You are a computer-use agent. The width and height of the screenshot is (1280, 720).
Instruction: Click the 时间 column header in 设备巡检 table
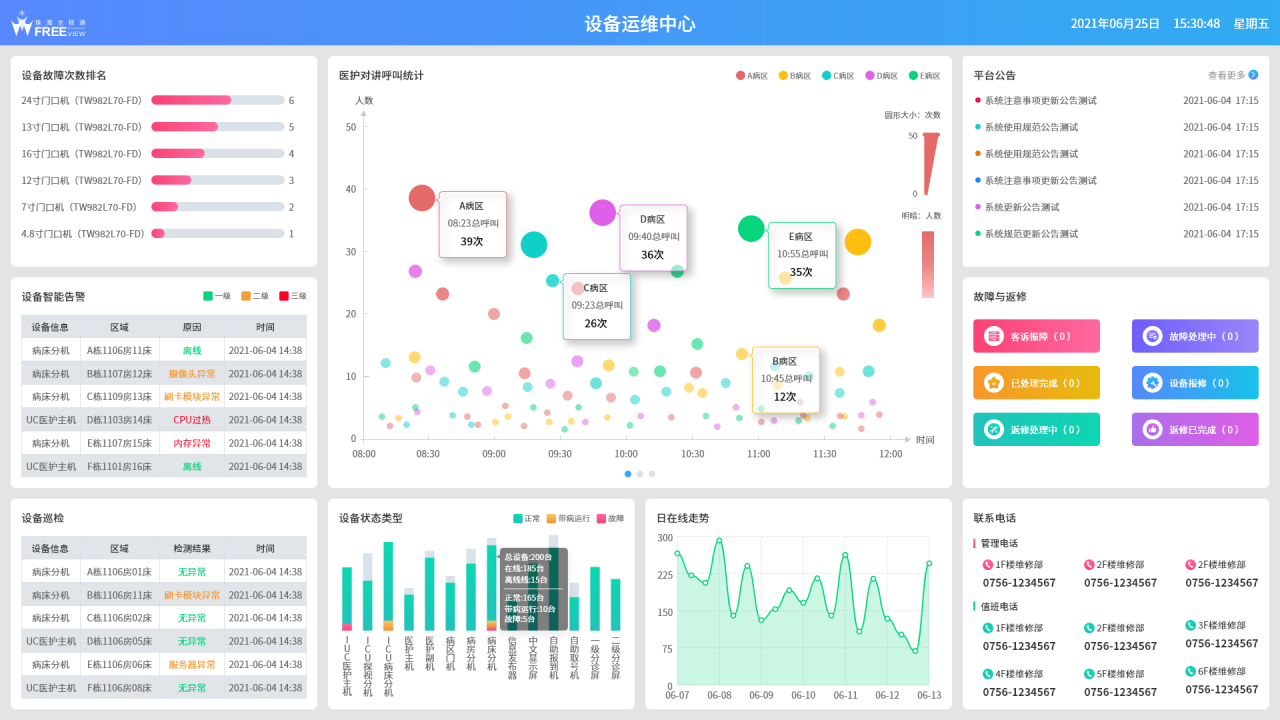tap(265, 548)
